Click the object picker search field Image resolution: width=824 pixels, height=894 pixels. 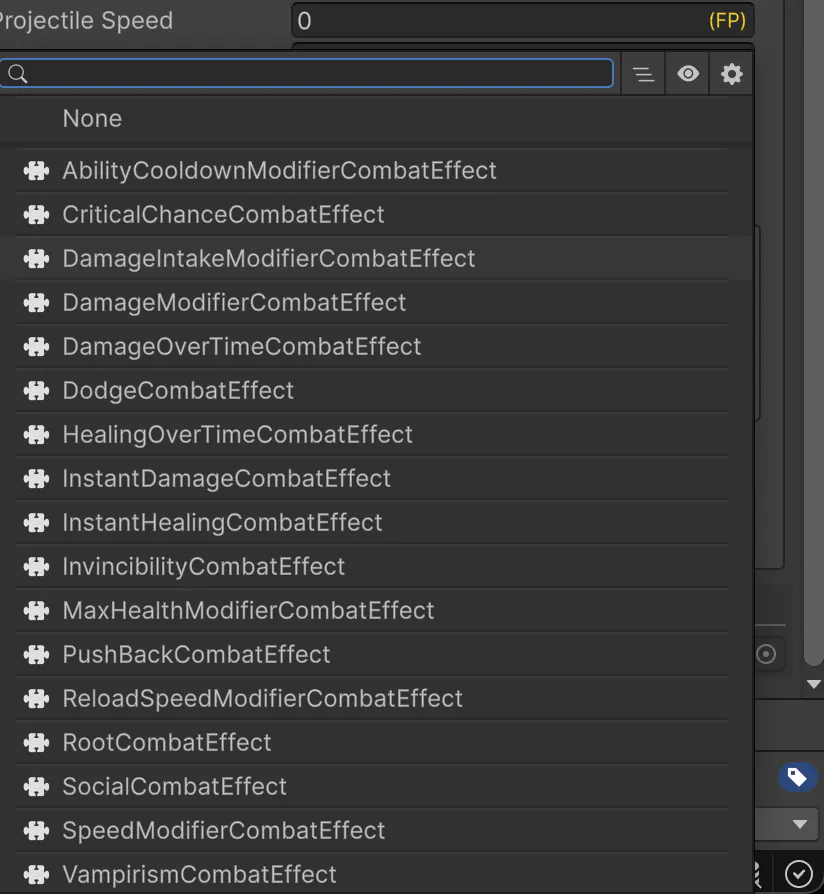tap(307, 73)
